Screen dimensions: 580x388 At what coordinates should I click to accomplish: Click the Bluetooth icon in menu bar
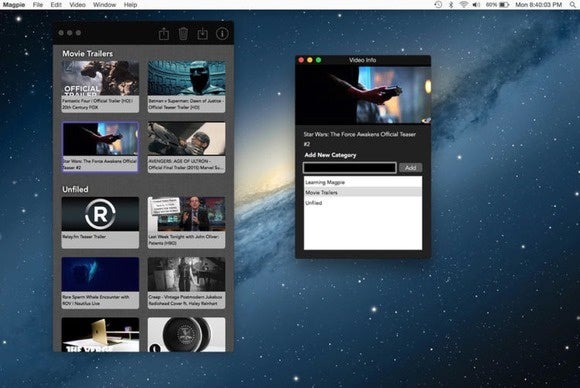[x=451, y=4]
